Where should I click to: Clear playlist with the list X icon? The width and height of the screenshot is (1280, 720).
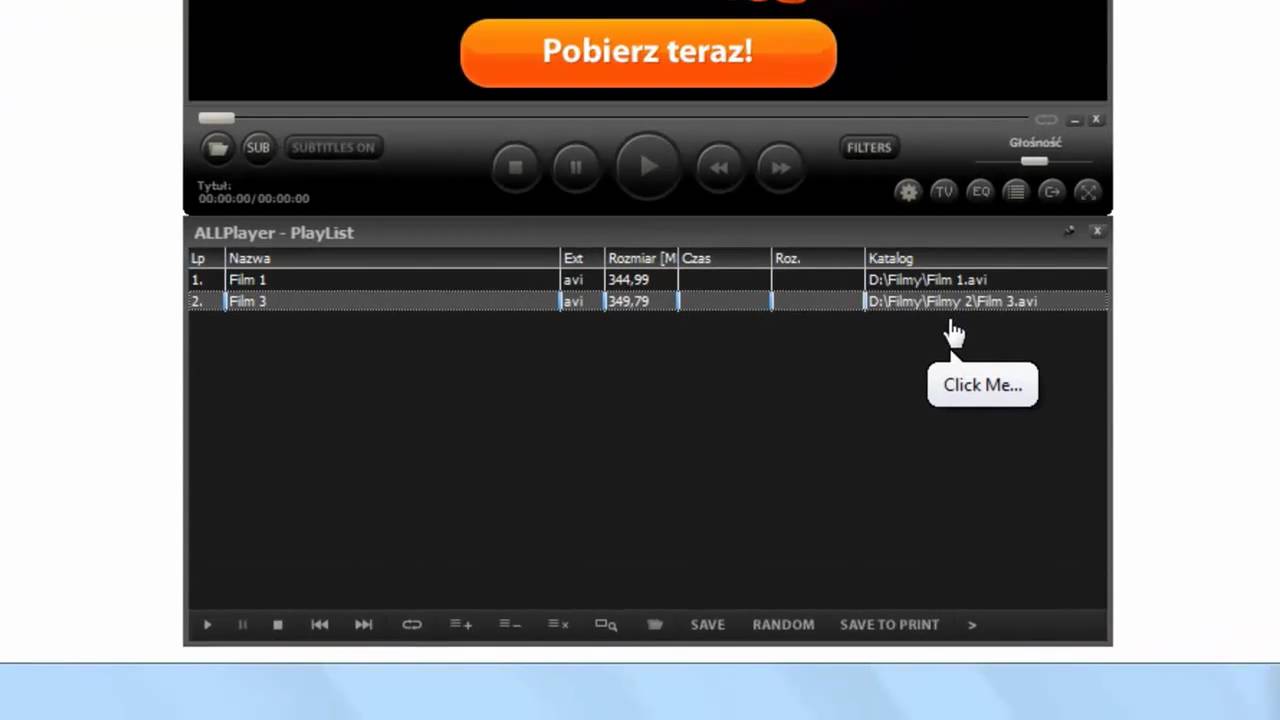tap(558, 625)
